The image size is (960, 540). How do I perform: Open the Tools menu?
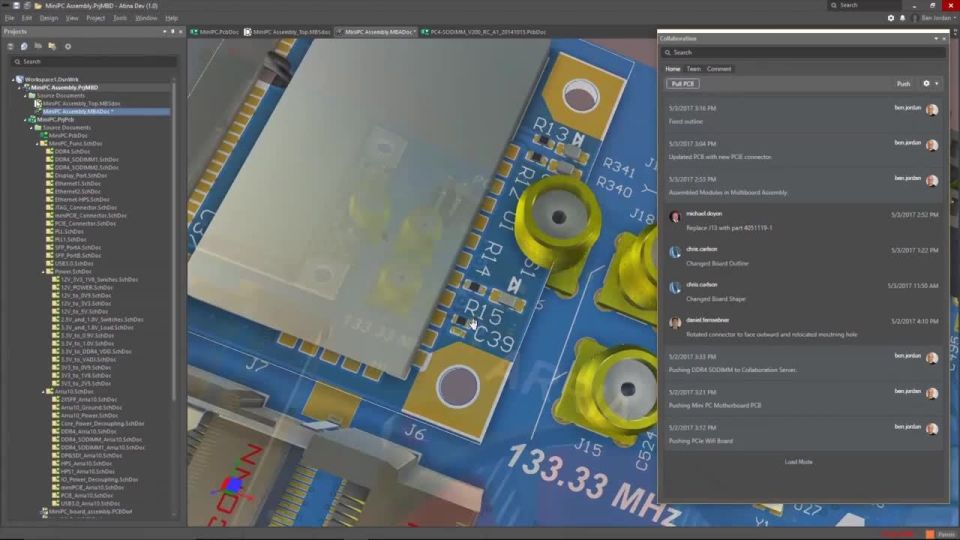tap(120, 18)
